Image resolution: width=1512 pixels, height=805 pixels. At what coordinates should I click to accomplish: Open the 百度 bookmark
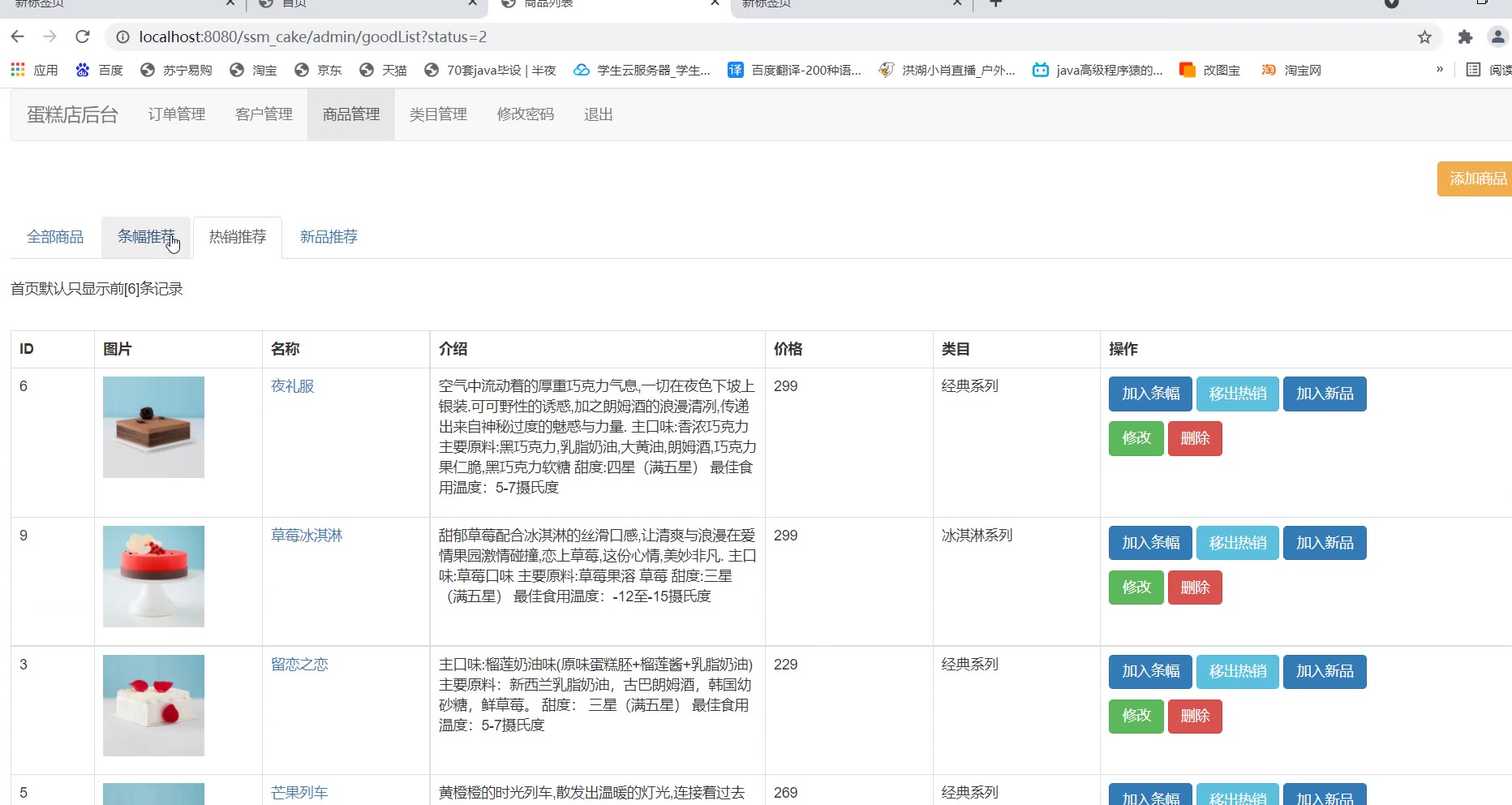click(x=99, y=70)
